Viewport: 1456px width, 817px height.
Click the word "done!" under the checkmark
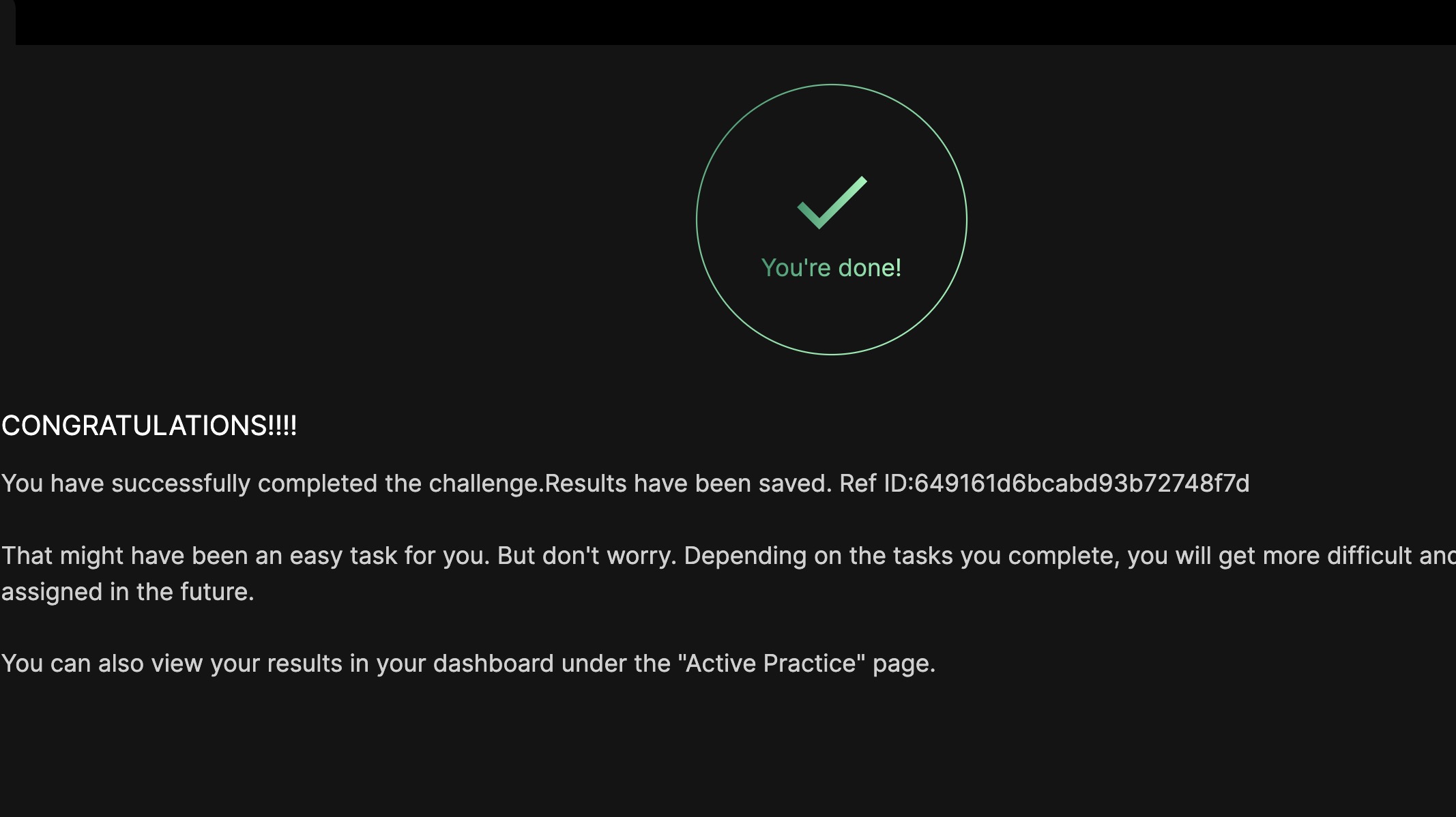(x=870, y=268)
